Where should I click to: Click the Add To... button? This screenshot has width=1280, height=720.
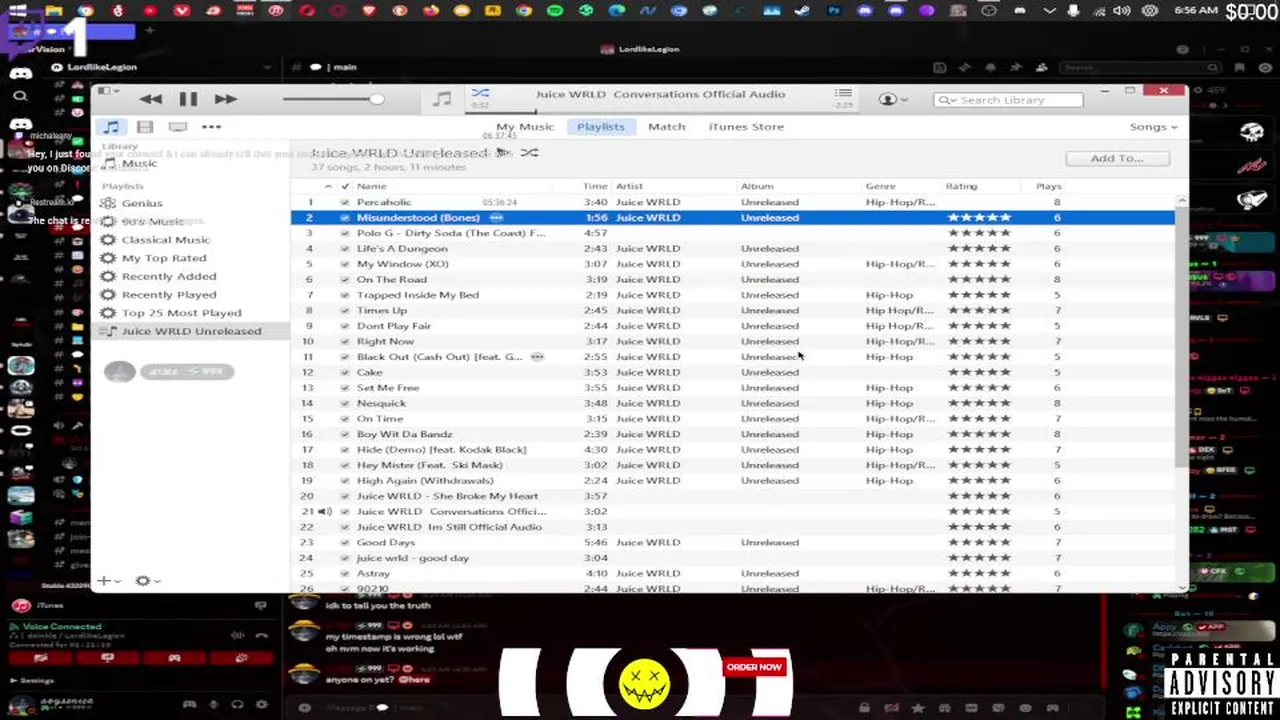point(1117,158)
